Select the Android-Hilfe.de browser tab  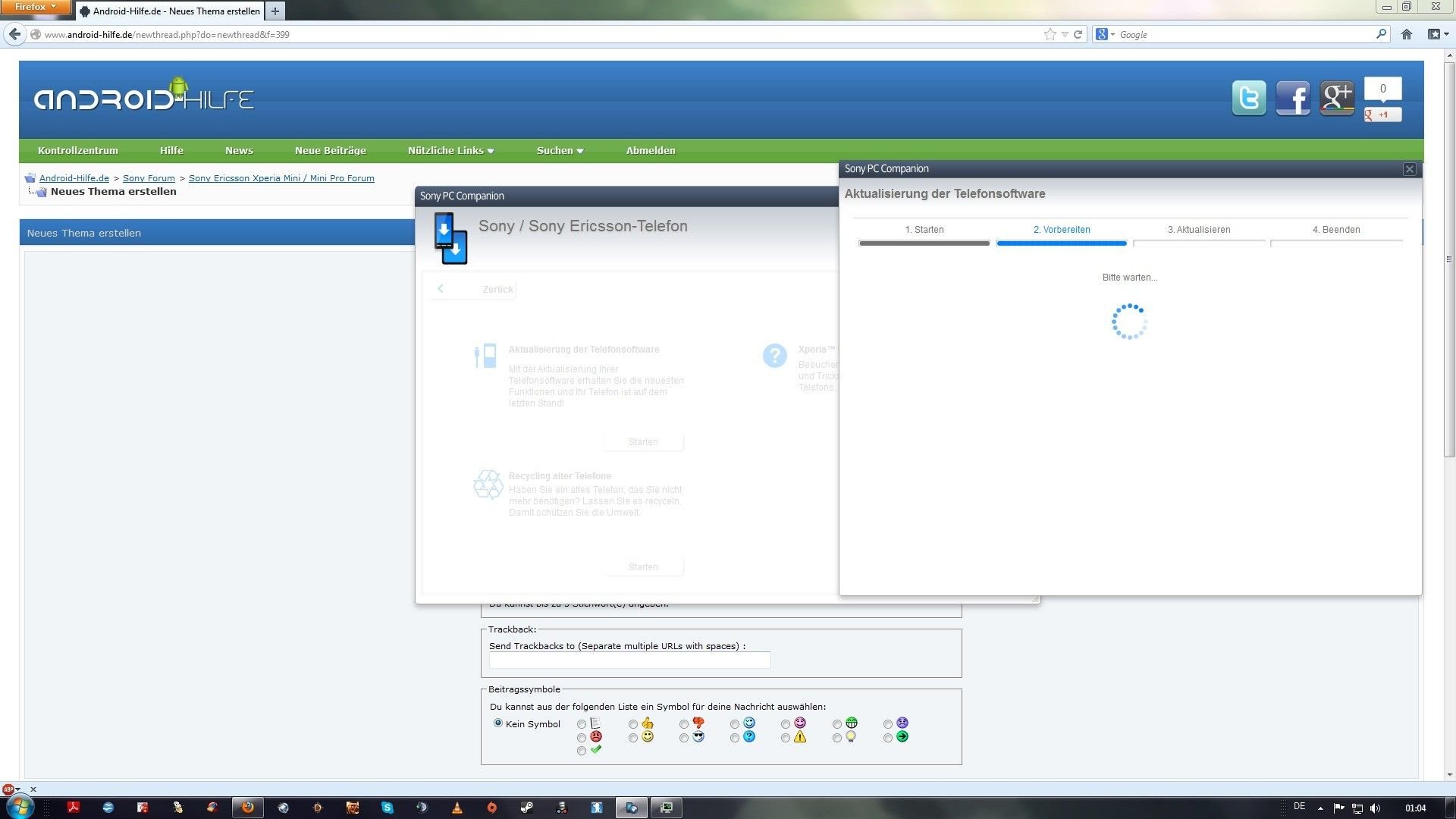coord(170,11)
